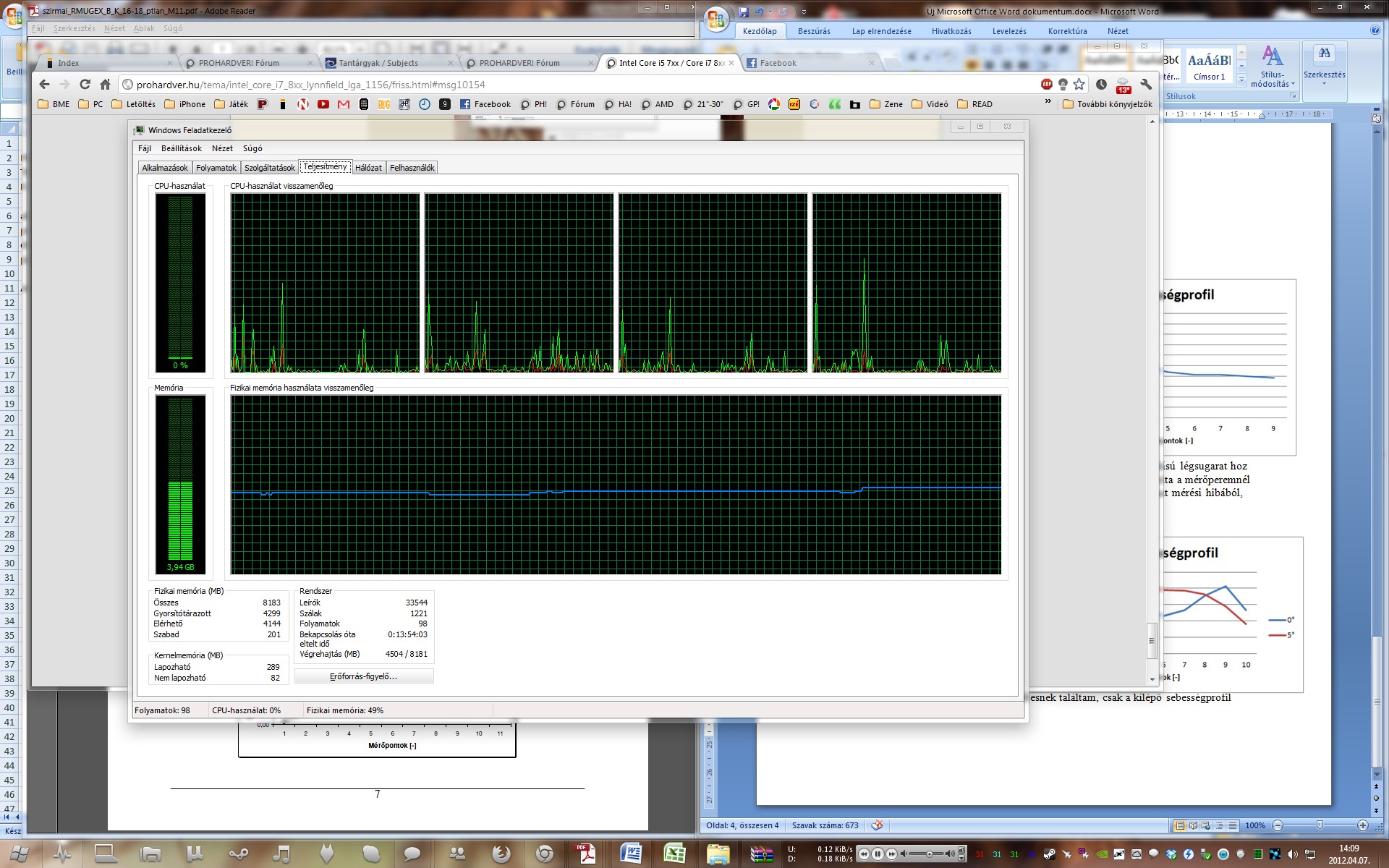Click the 100% zoom level button
1389x868 pixels.
[1255, 825]
